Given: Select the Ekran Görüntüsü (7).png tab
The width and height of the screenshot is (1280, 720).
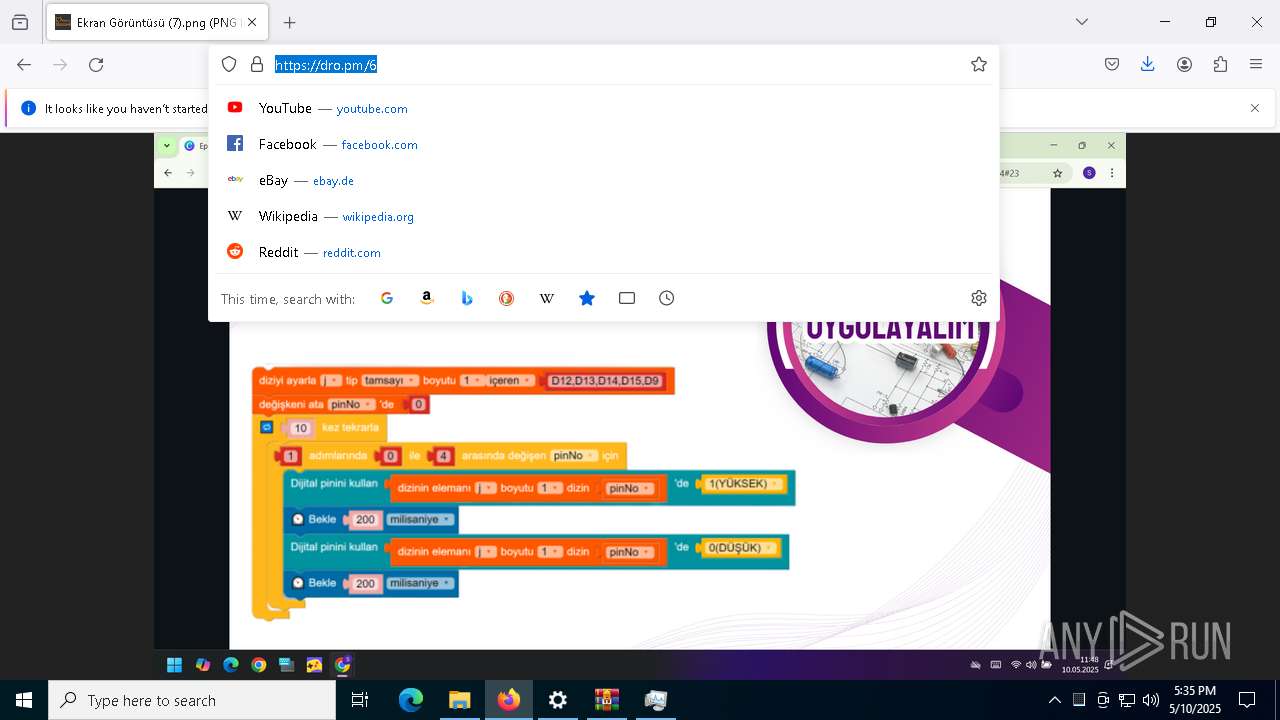Looking at the screenshot, I should coord(156,22).
